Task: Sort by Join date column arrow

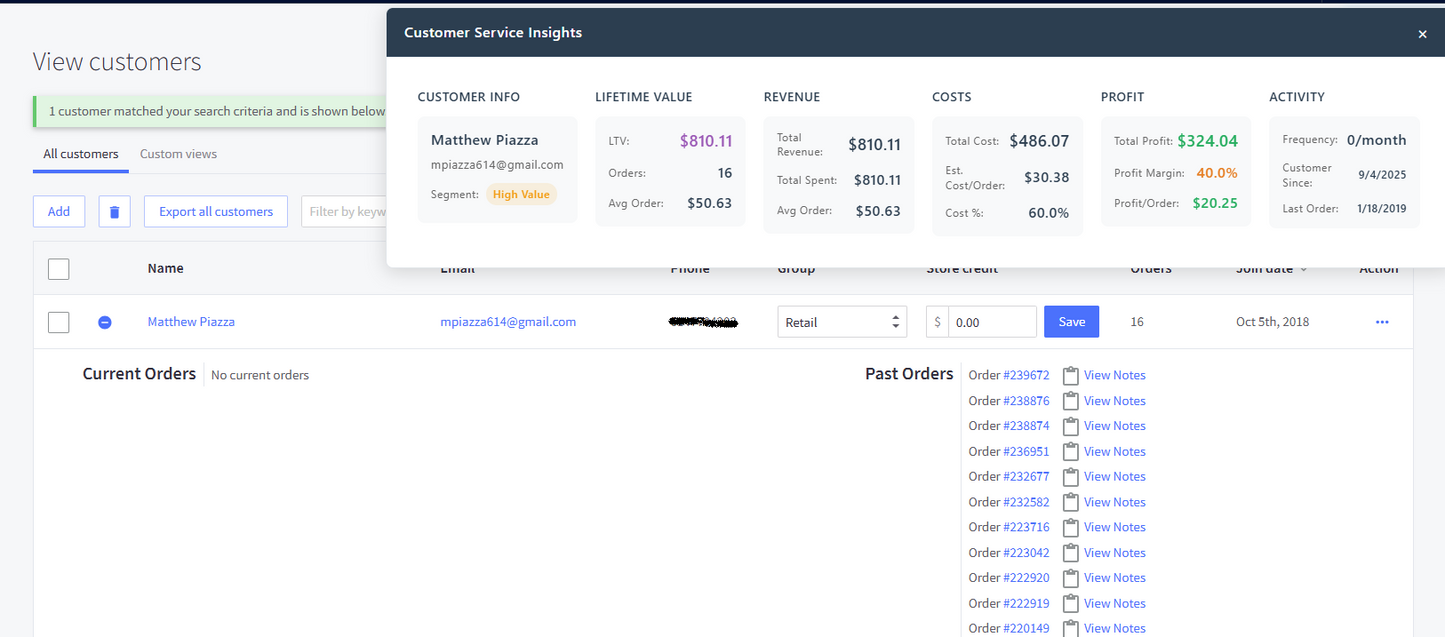Action: click(1303, 269)
